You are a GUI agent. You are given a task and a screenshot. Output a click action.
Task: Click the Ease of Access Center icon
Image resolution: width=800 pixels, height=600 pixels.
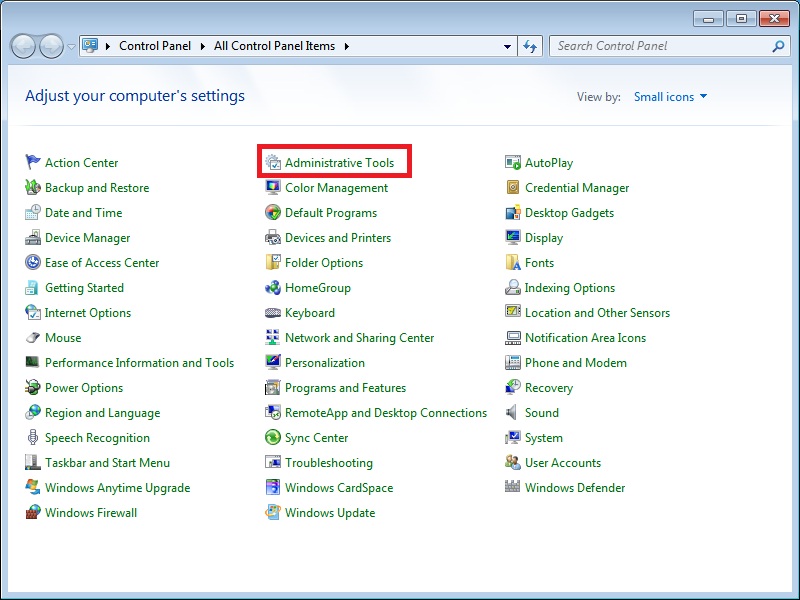(33, 262)
